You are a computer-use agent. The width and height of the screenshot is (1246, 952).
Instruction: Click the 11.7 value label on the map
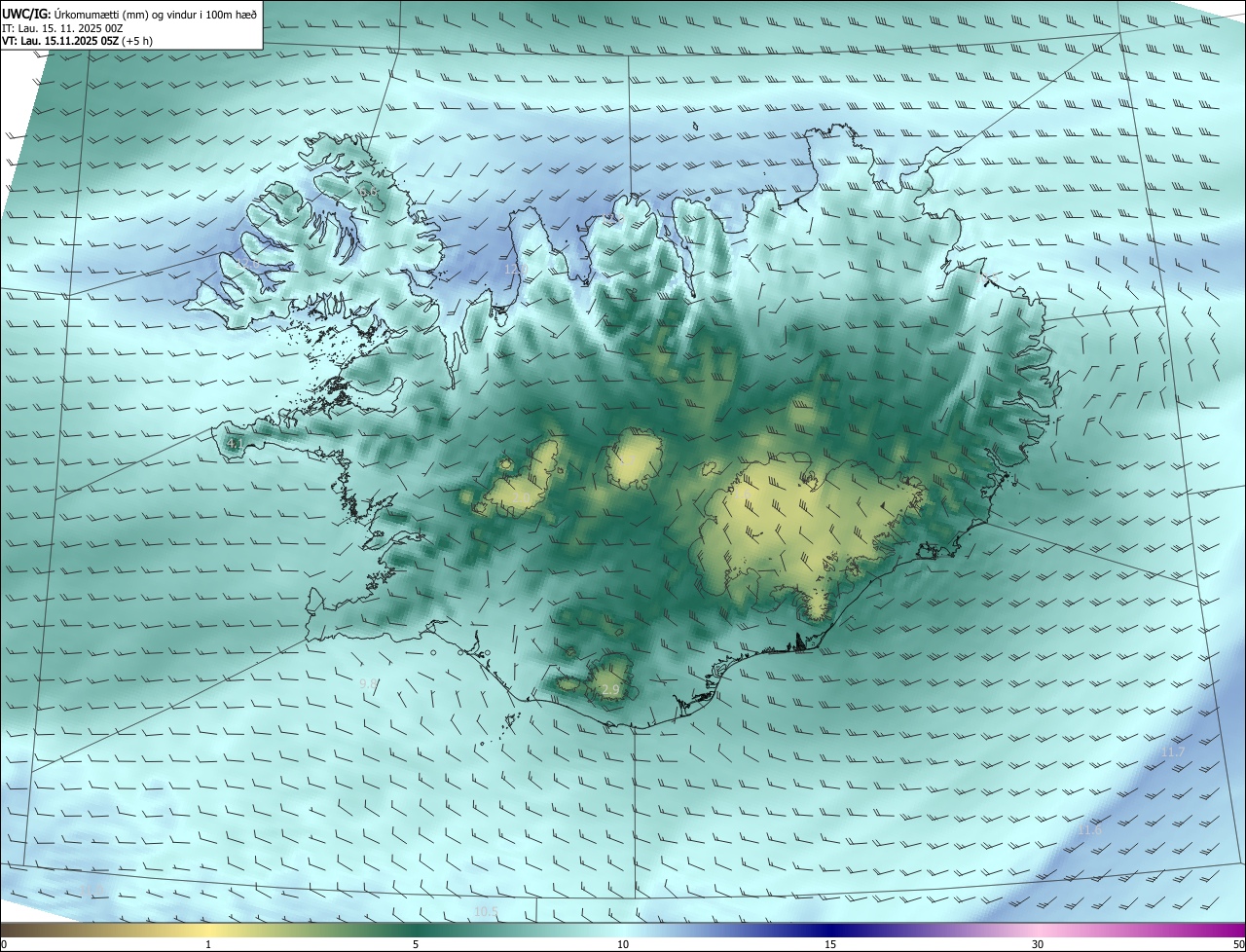pyautogui.click(x=1173, y=752)
